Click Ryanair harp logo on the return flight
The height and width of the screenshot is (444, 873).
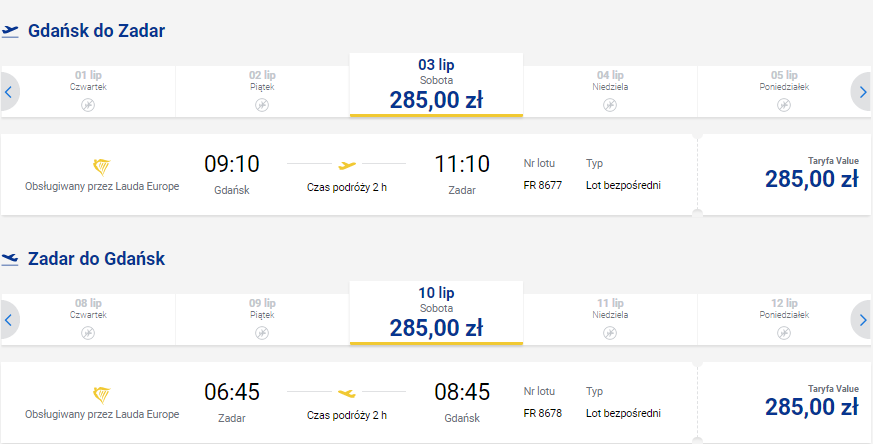coord(101,393)
